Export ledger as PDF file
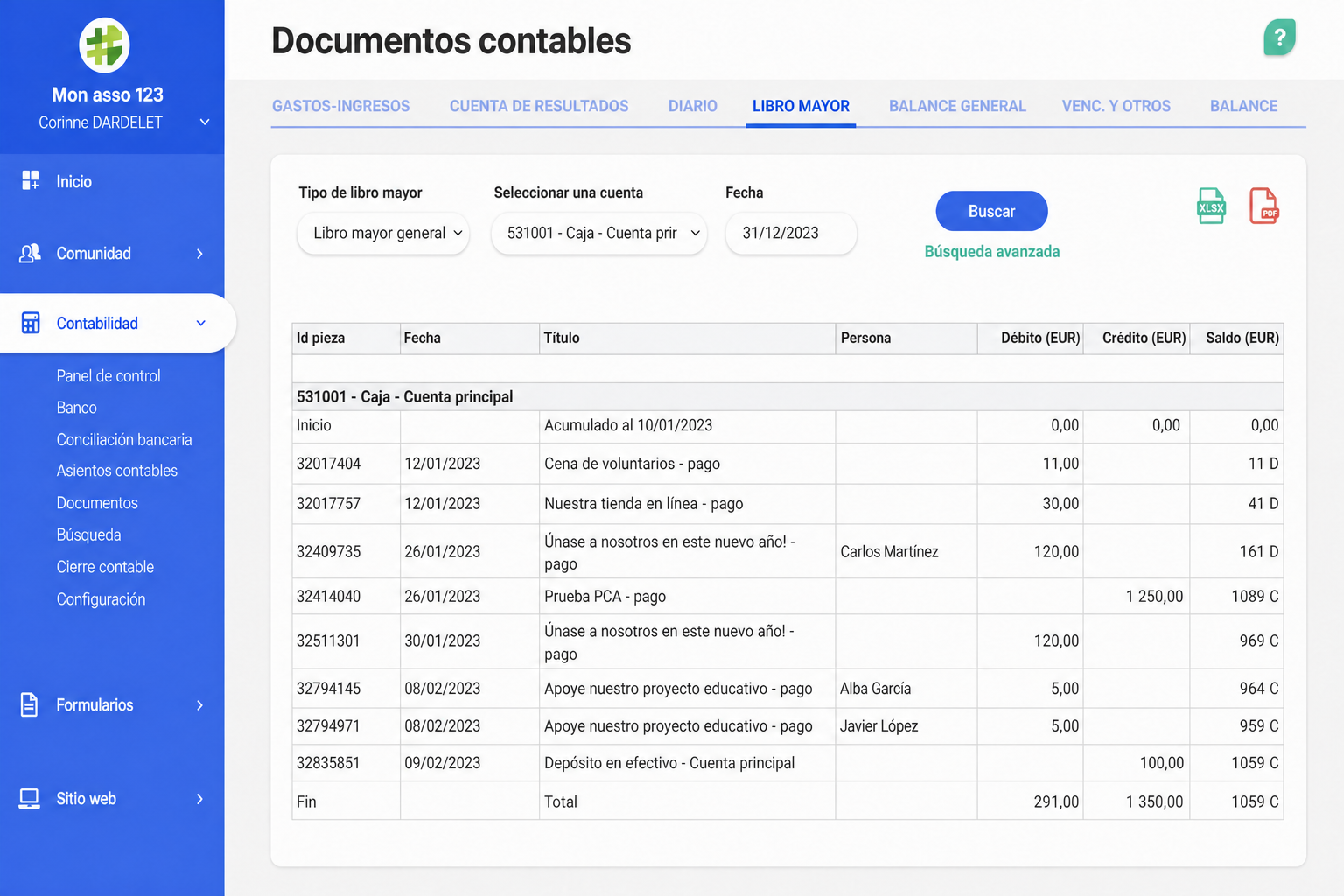This screenshot has height=896, width=1344. [1263, 206]
